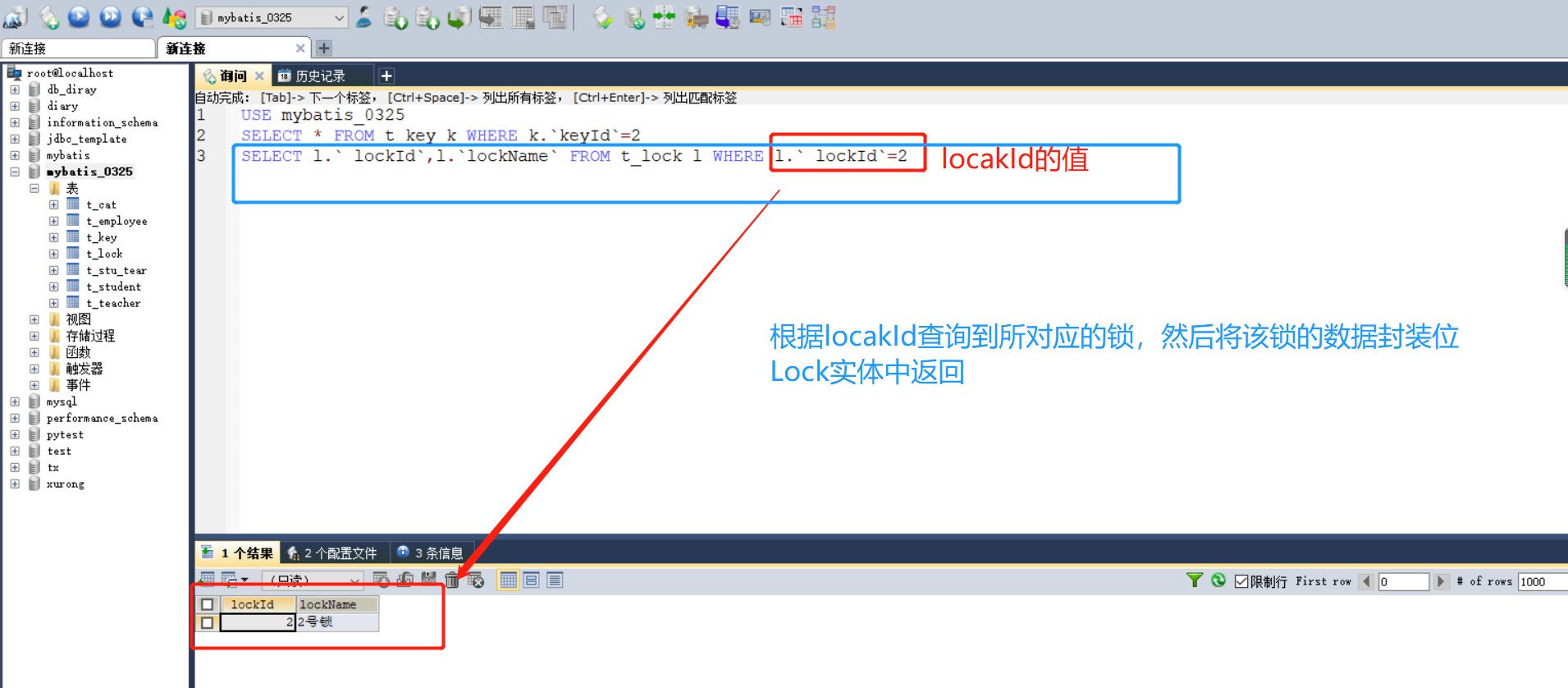Select the root@localhost node

click(x=70, y=73)
